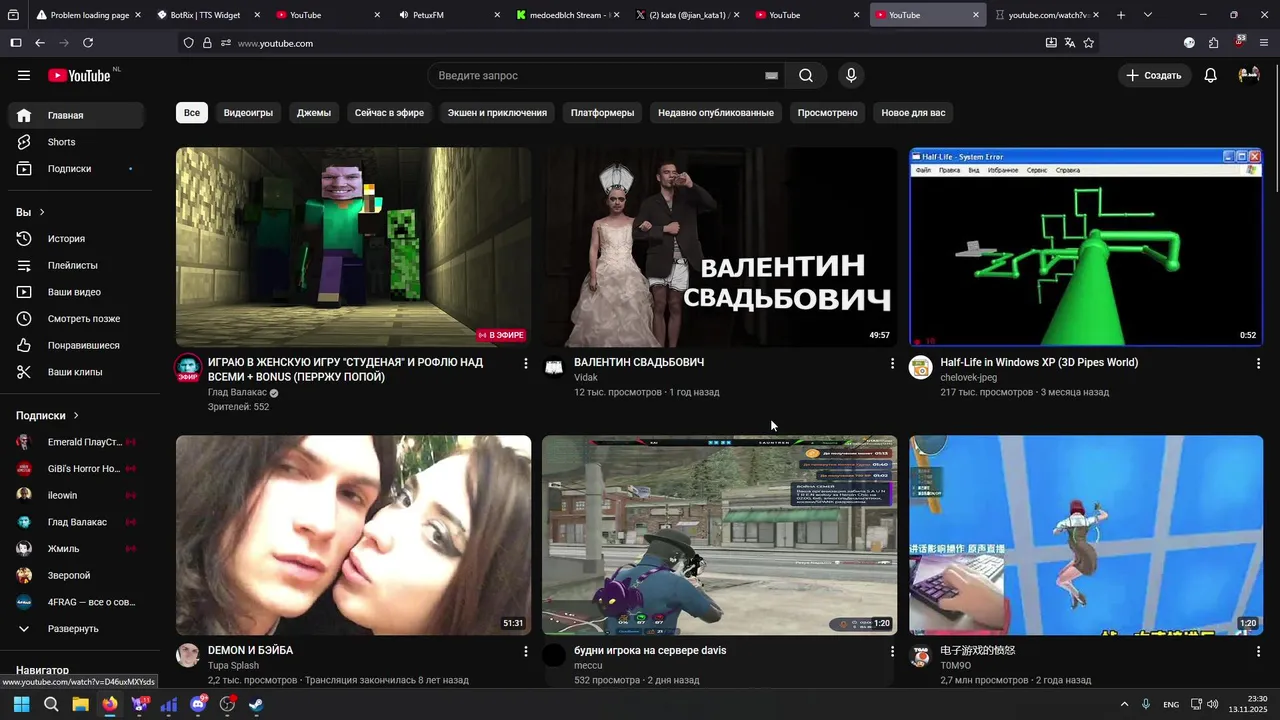Click the youtube.com address bar

click(x=640, y=43)
